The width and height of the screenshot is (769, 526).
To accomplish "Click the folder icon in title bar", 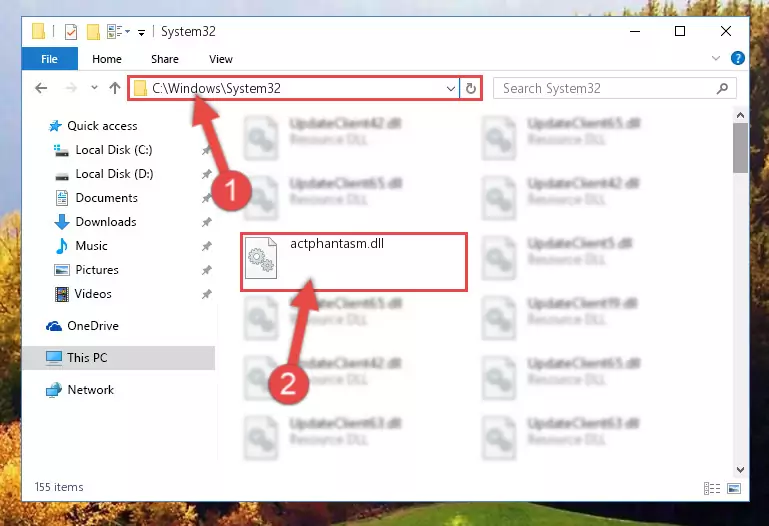I will (x=38, y=31).
